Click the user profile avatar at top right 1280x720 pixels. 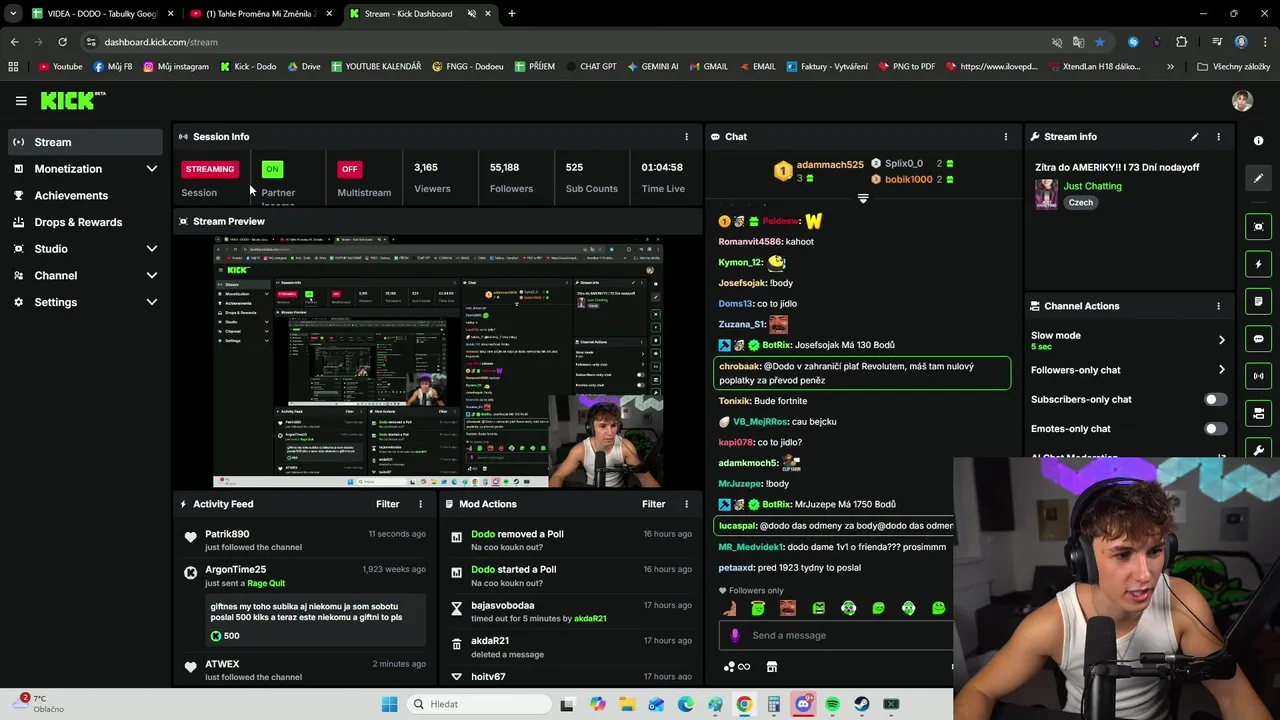(x=1242, y=100)
